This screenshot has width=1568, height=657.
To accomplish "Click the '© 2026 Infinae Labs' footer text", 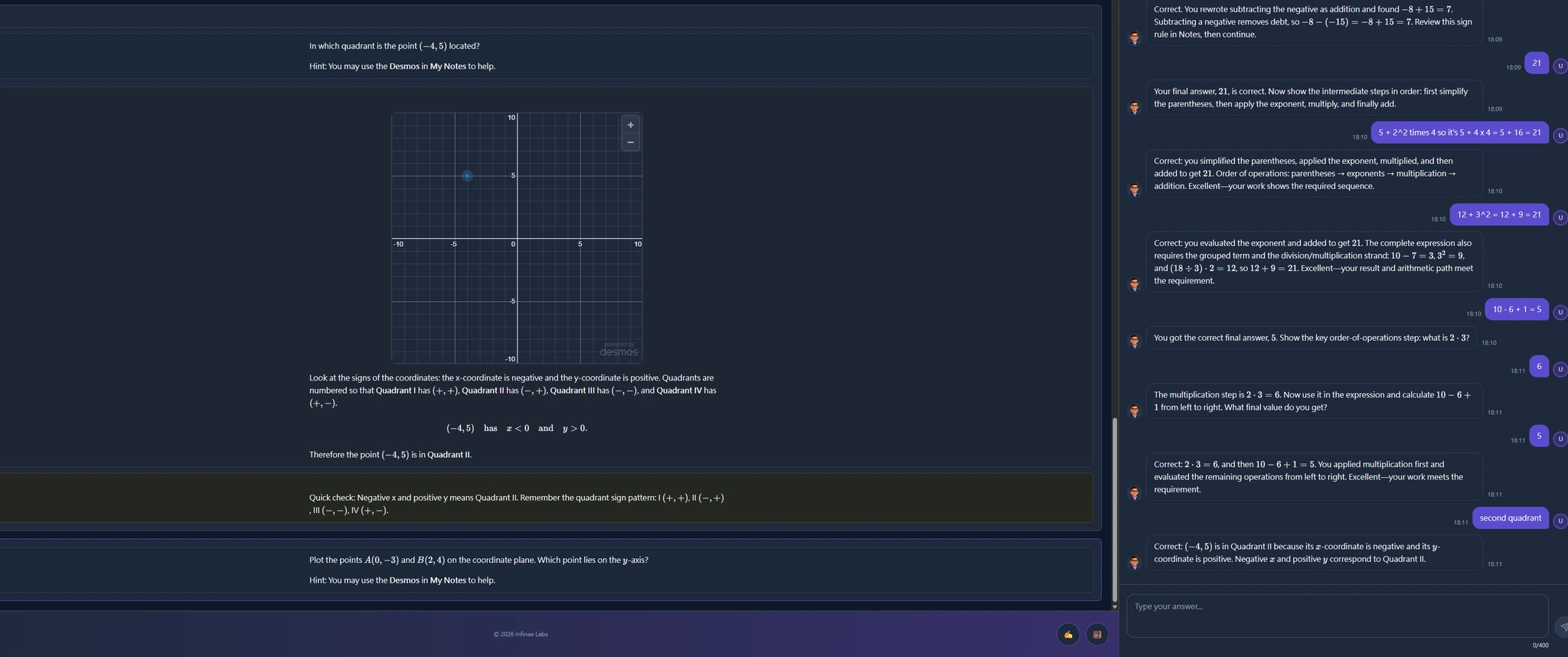I will (521, 634).
